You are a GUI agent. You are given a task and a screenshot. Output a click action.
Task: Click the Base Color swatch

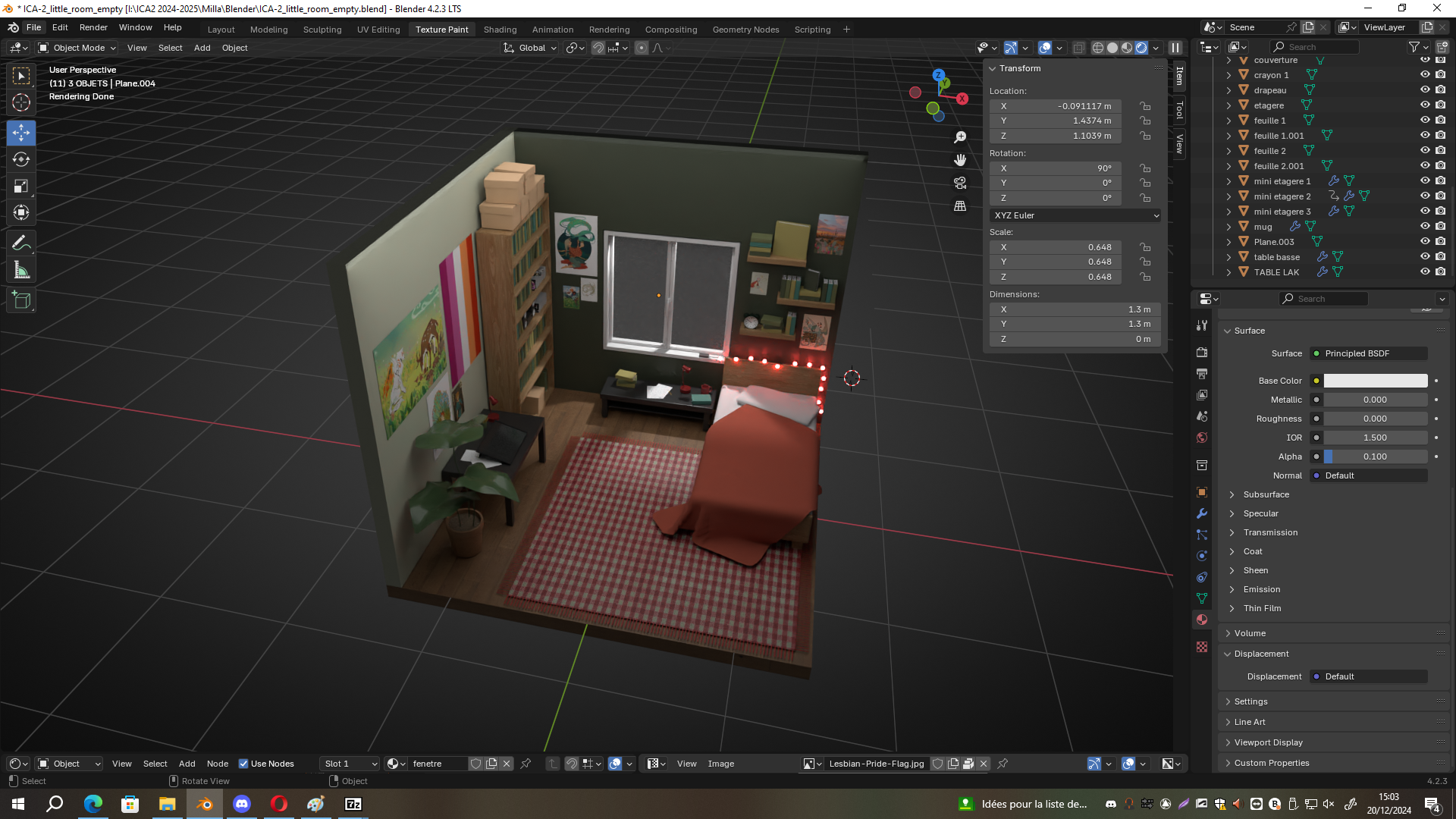(x=1375, y=381)
